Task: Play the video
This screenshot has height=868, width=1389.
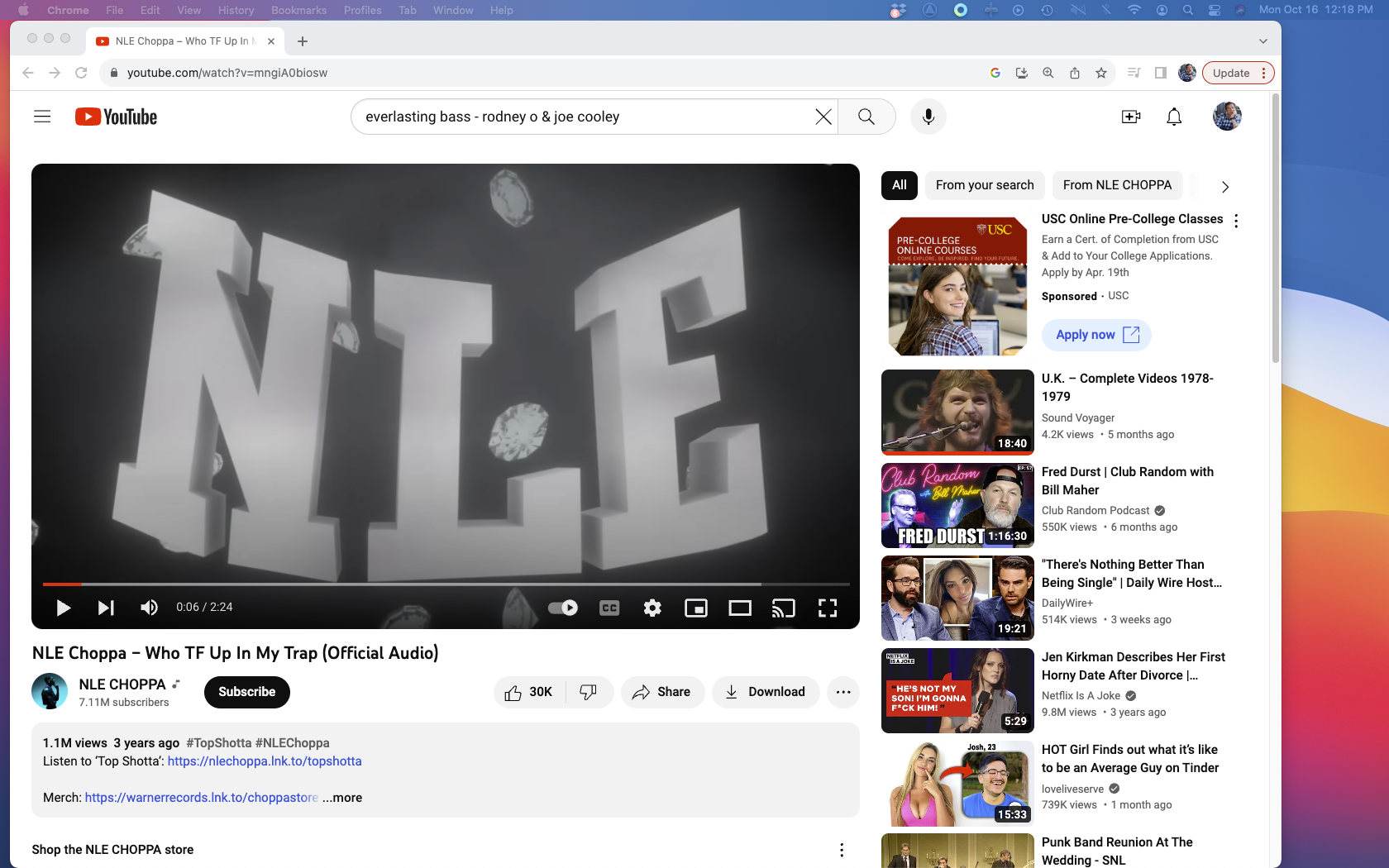Action: coord(63,608)
